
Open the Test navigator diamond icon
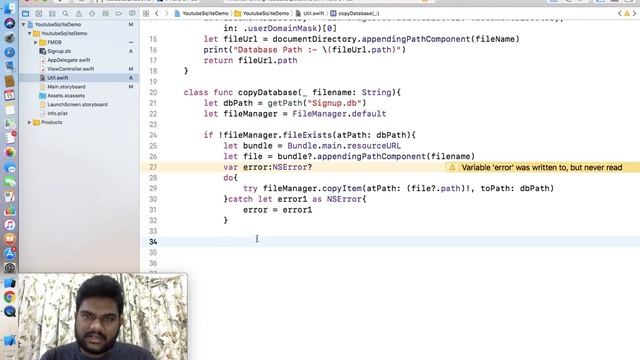[x=92, y=13]
